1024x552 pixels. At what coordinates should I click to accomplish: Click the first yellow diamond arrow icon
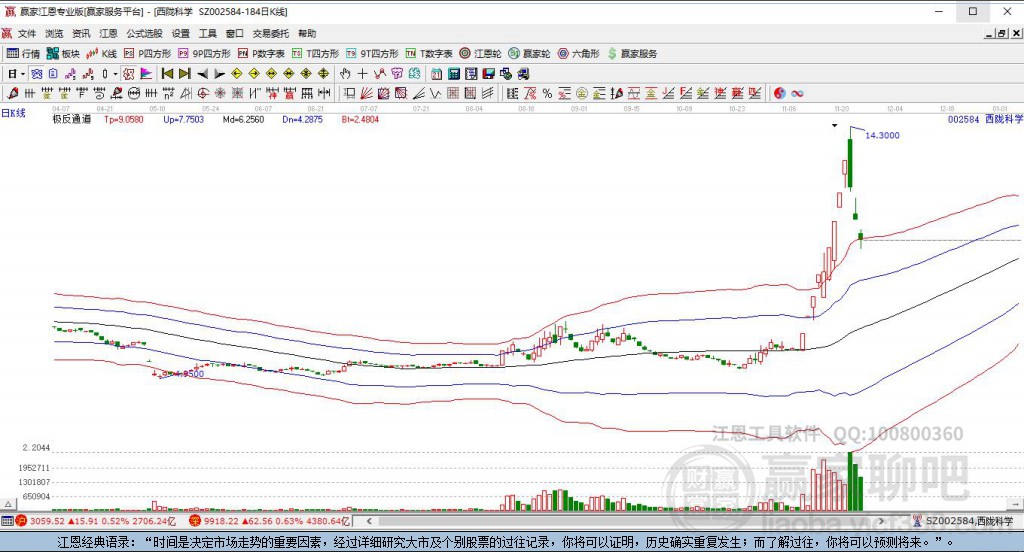tap(237, 74)
